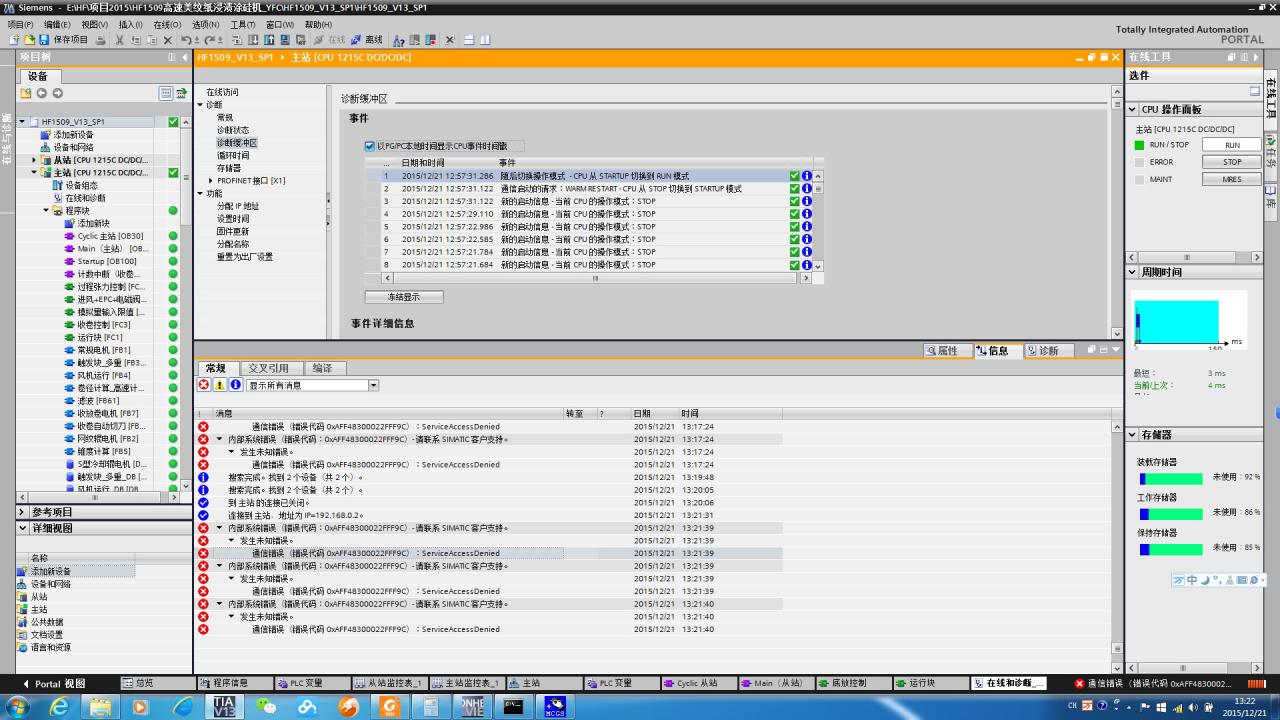
Task: Select 诊断状态 in the navigation
Action: (233, 130)
